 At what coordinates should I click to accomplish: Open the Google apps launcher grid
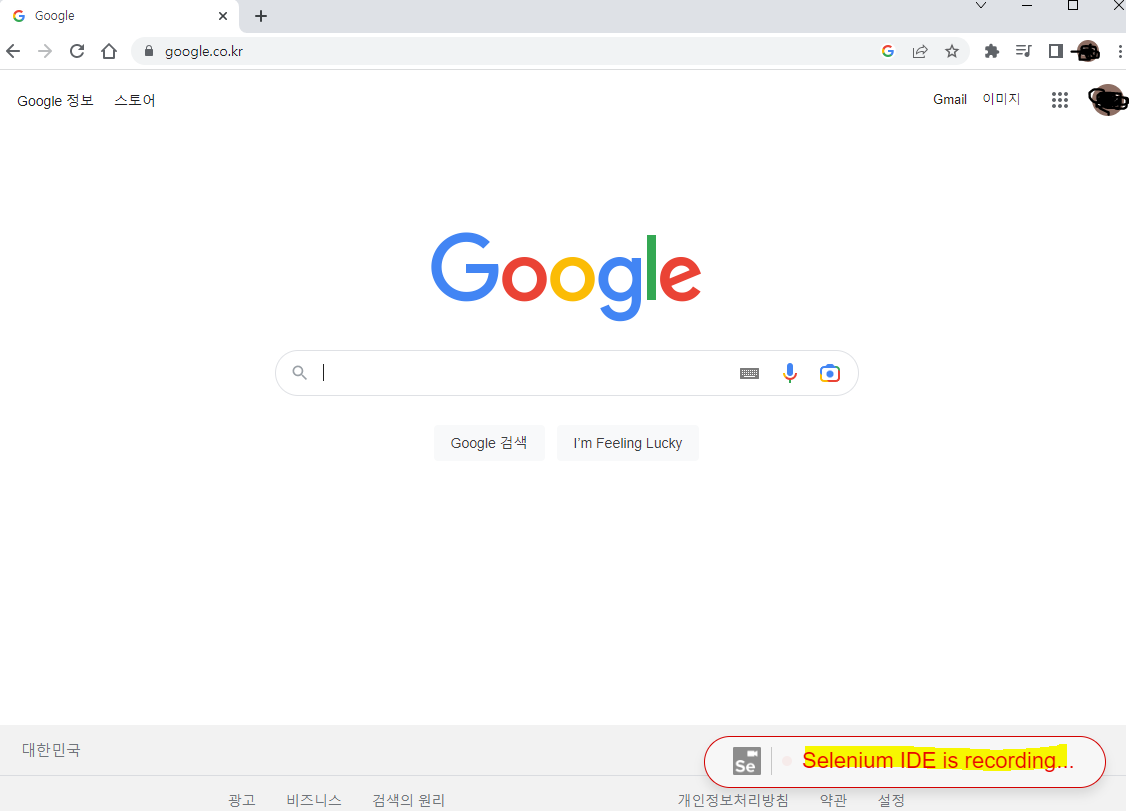(x=1059, y=100)
